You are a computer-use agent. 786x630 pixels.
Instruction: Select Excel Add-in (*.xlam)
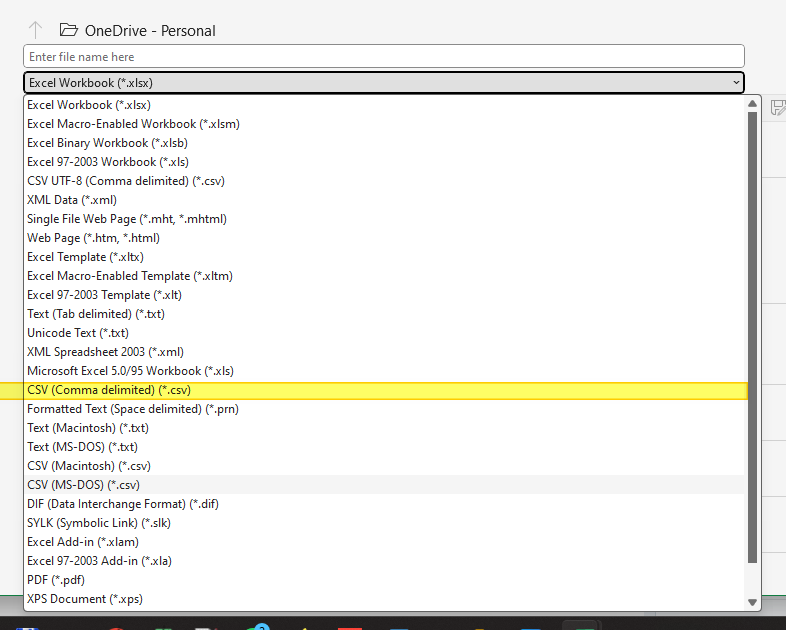(385, 542)
